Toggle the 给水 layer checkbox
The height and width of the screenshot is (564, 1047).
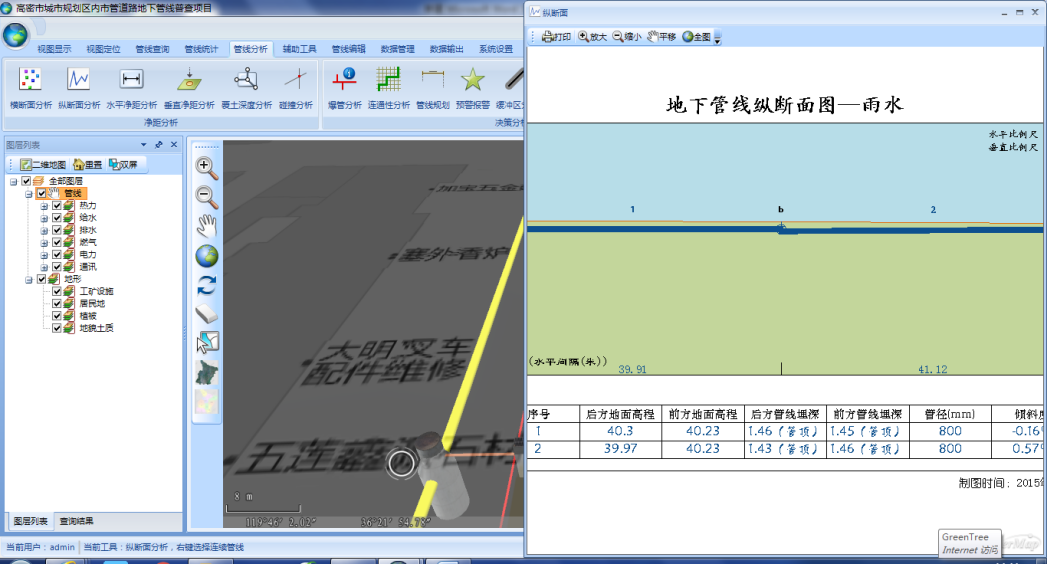[57, 218]
